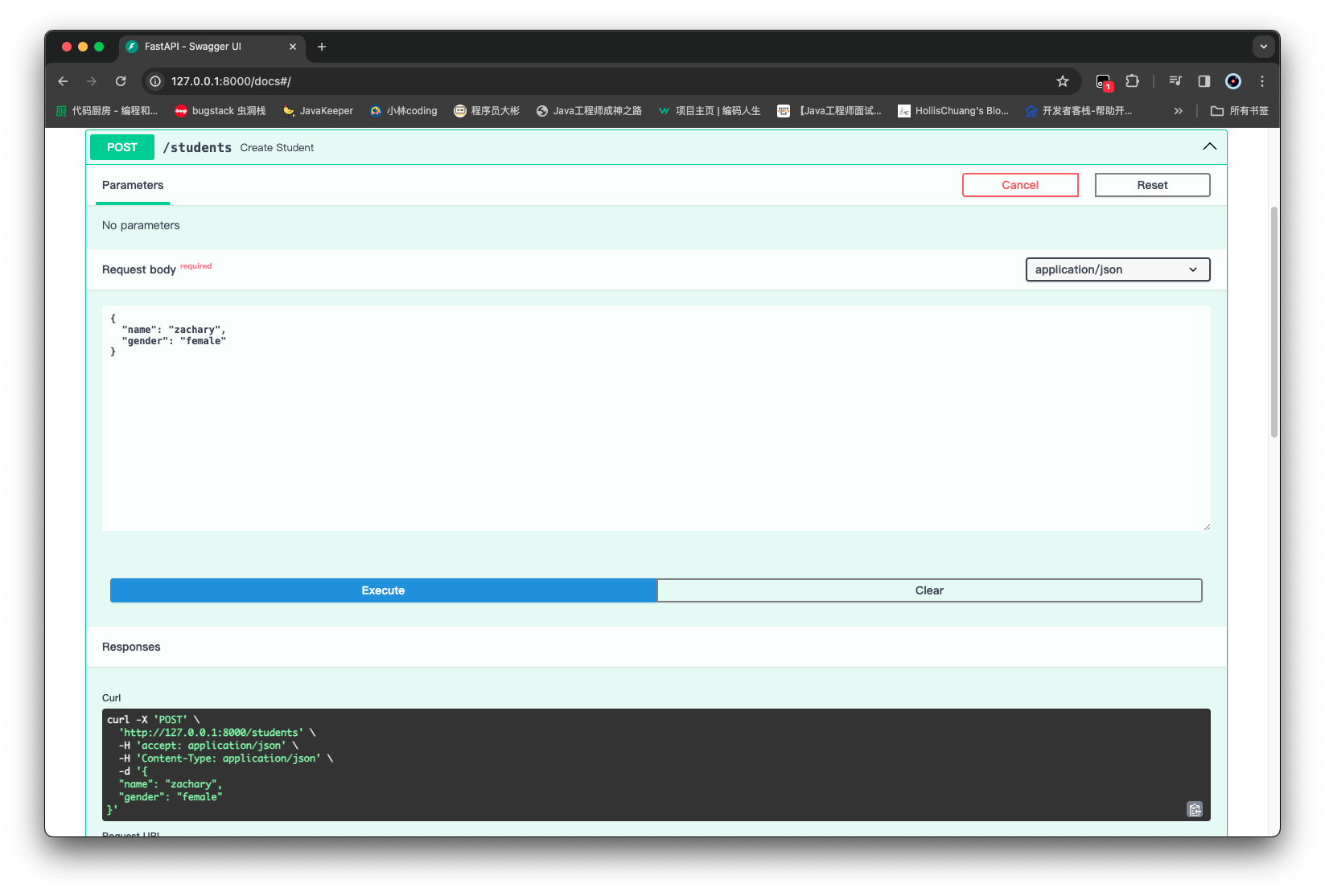The image size is (1325, 896).
Task: Open the 程序员大彬 bookmark
Action: [487, 111]
